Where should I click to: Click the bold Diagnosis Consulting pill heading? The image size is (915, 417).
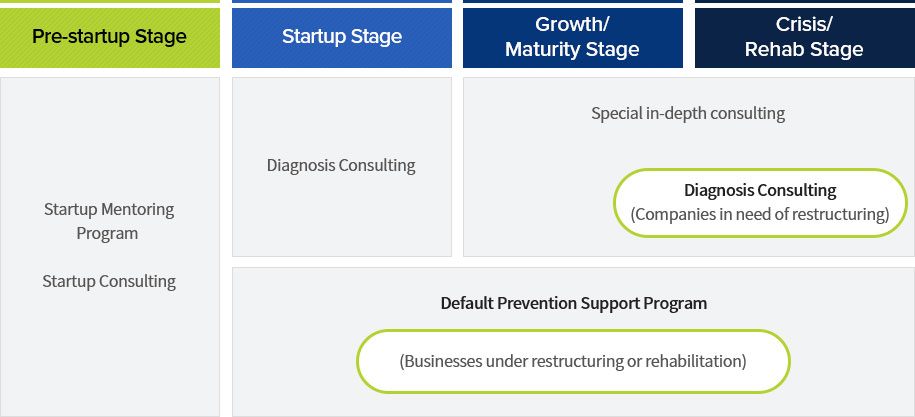click(x=760, y=190)
